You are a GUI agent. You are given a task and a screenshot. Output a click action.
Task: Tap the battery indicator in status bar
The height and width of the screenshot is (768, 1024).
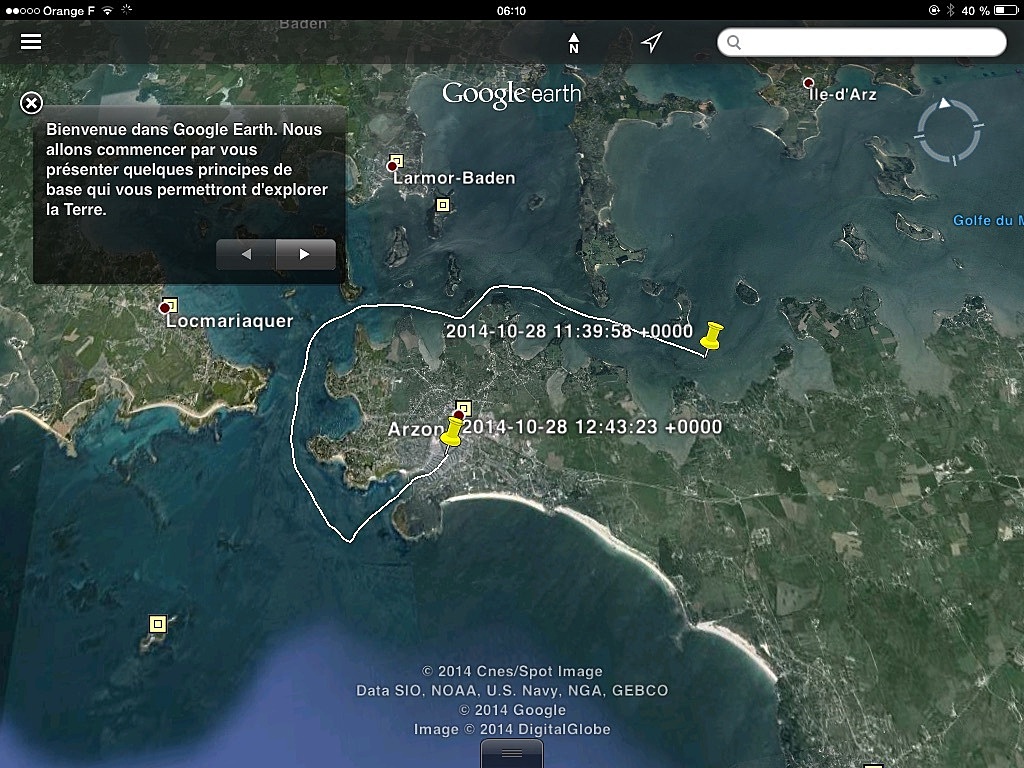click(x=1006, y=10)
